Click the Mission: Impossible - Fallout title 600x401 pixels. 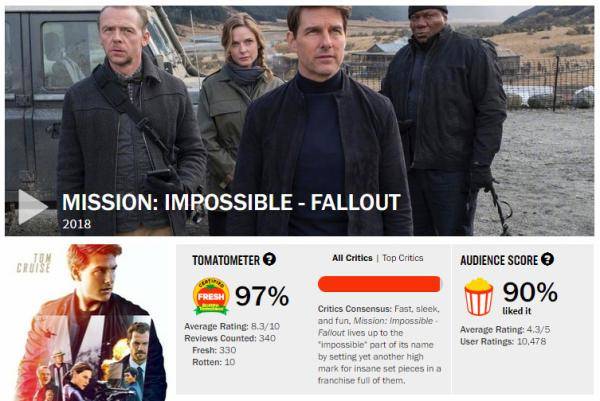coord(231,200)
